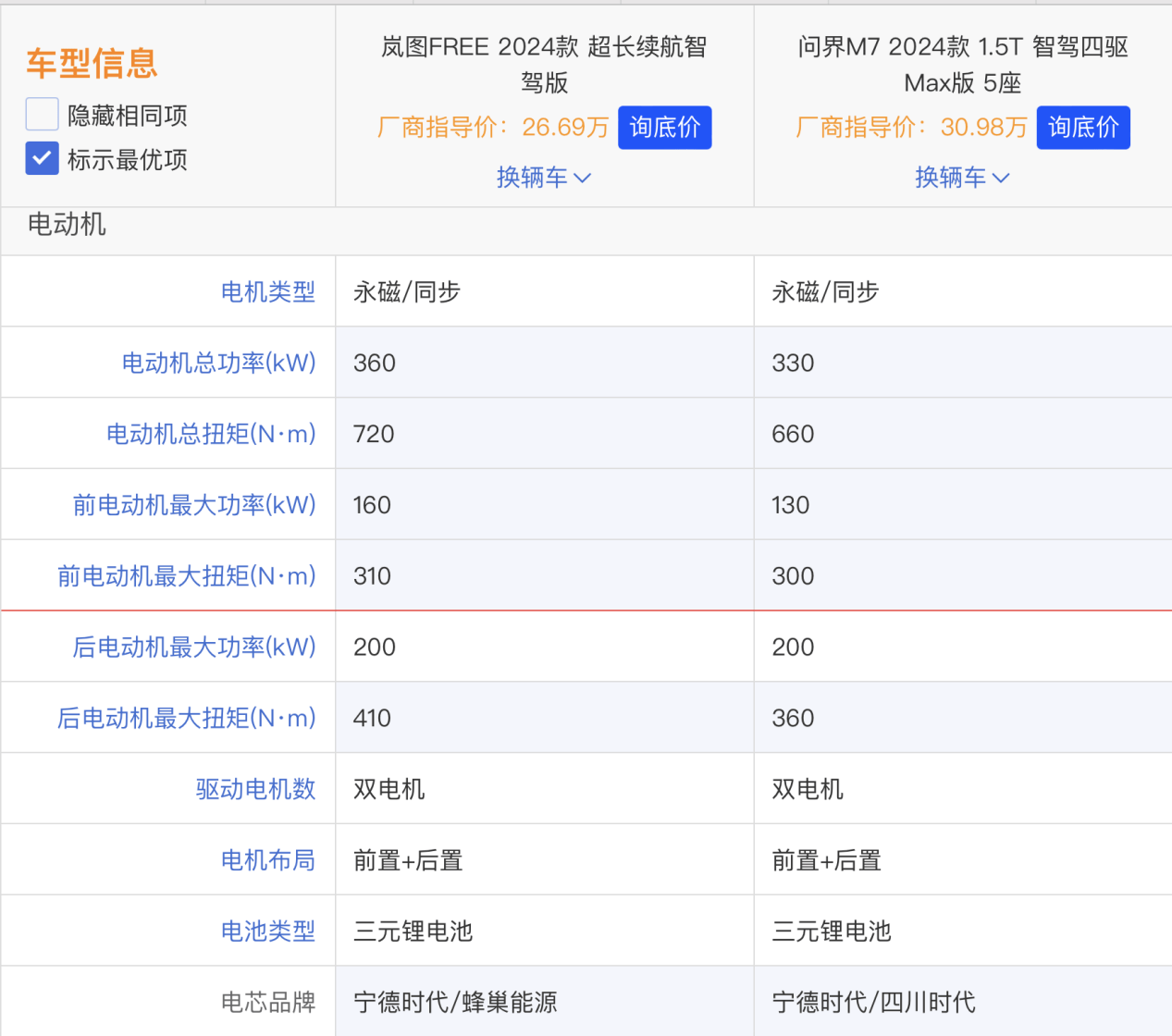Select the 360 rear motor torque value
The image size is (1172, 1036).
(x=793, y=719)
